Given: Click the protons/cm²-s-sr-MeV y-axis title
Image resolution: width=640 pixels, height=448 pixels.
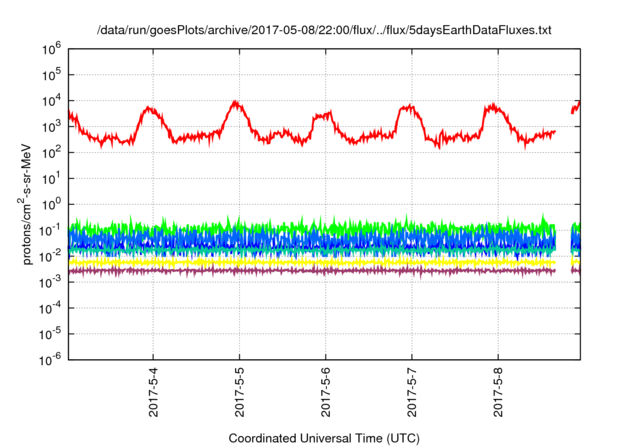Looking at the screenshot, I should click(x=26, y=205).
